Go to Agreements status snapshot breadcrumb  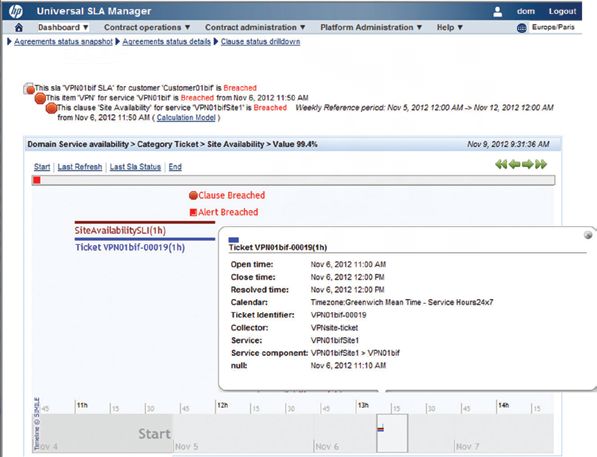(x=63, y=42)
